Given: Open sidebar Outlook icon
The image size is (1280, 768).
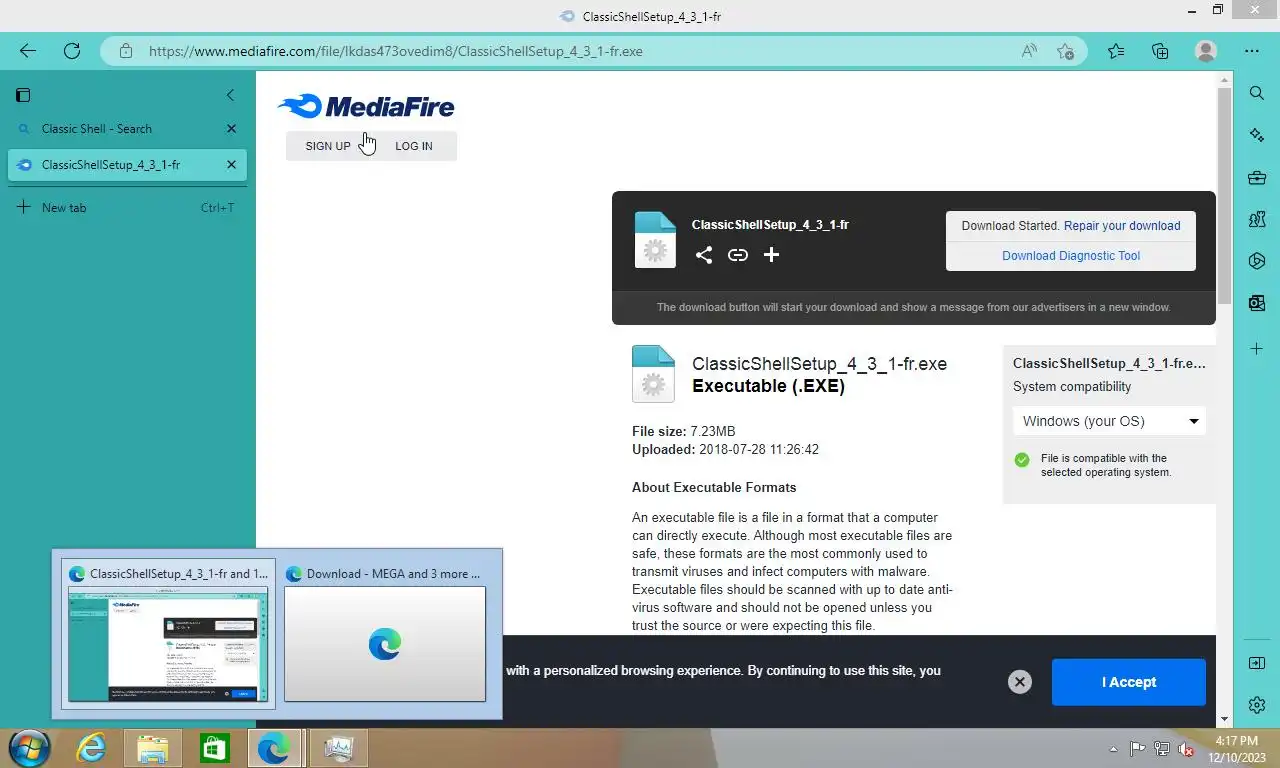Looking at the screenshot, I should click(1257, 304).
